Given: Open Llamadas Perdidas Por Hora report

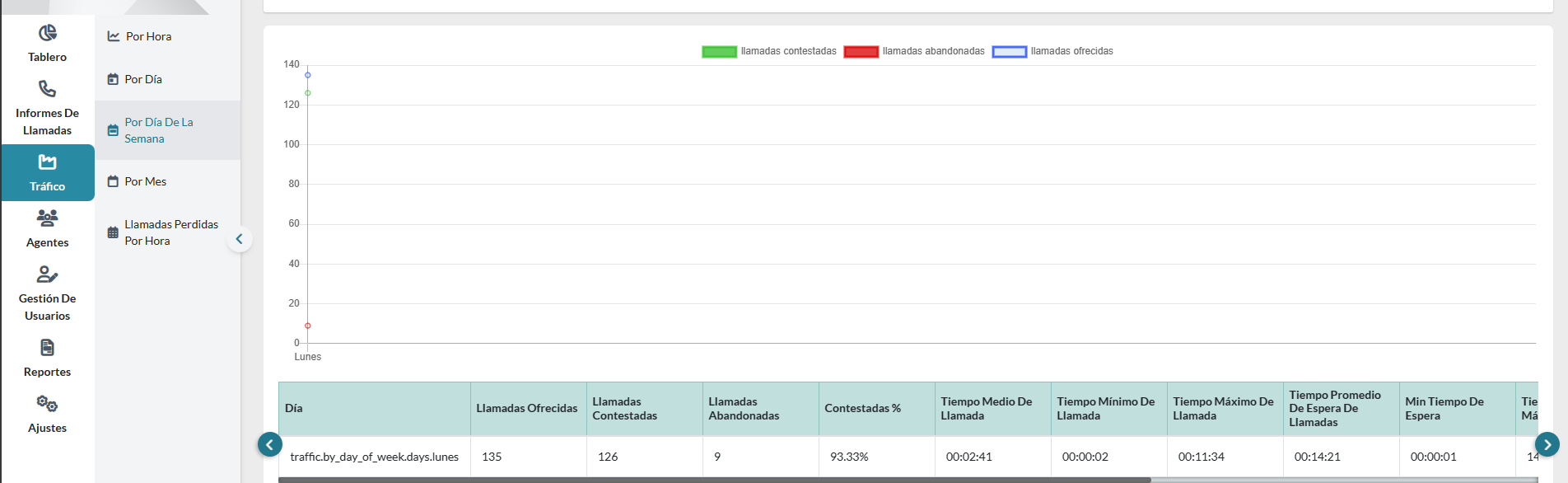Looking at the screenshot, I should click(170, 232).
